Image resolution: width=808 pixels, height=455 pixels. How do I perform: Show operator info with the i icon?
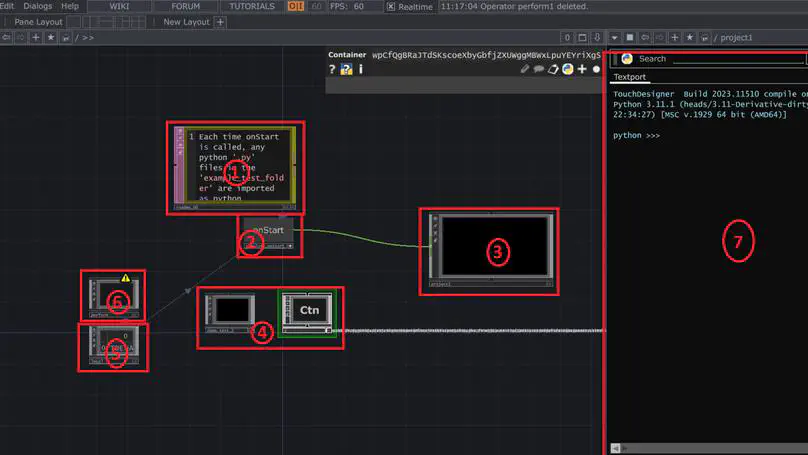point(361,69)
